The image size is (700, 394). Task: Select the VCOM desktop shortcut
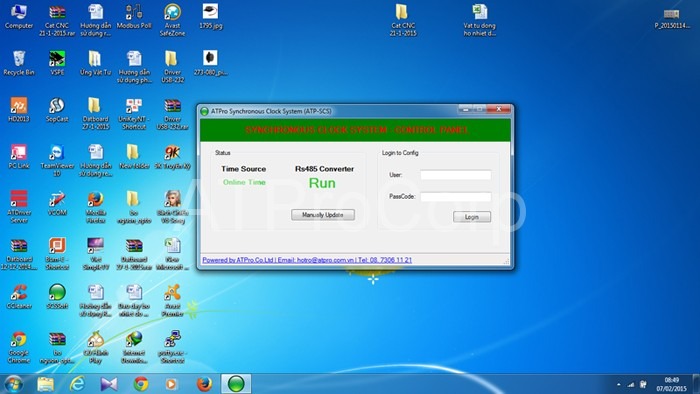click(57, 203)
